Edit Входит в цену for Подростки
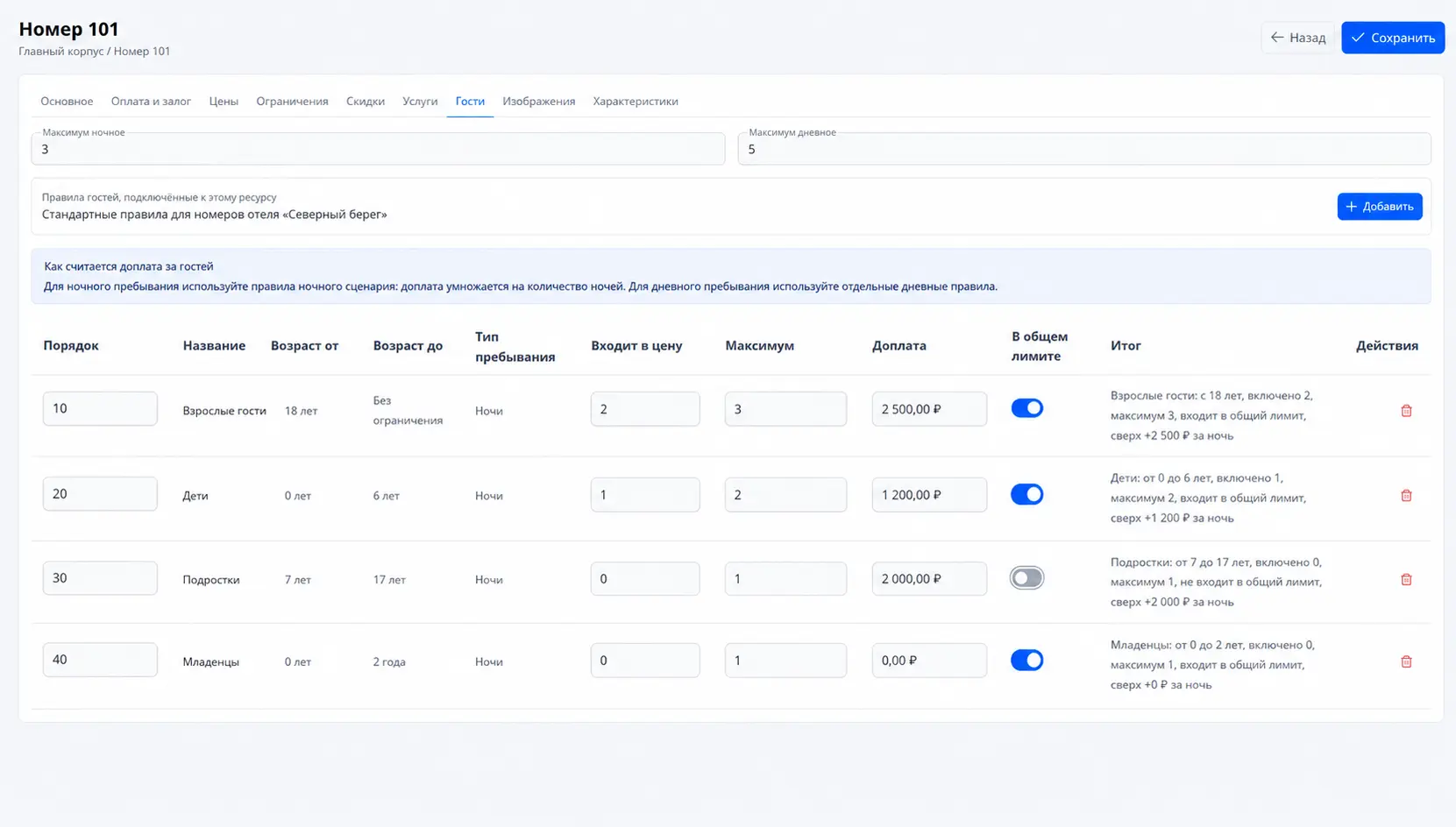Screen dimensions: 1456x827 click(645, 579)
